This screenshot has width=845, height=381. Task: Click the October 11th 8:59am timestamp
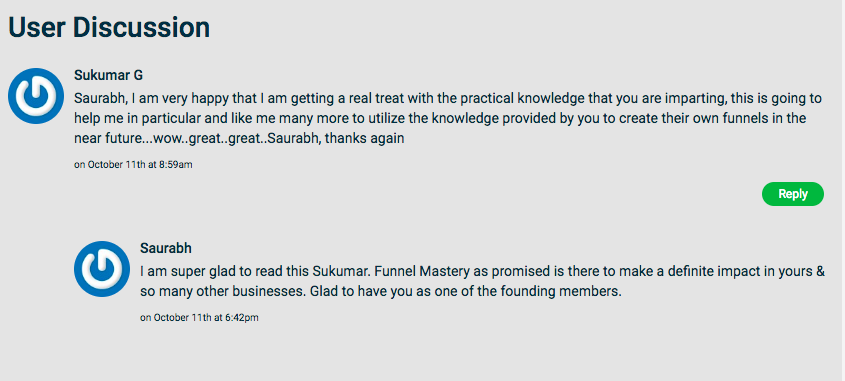point(133,165)
